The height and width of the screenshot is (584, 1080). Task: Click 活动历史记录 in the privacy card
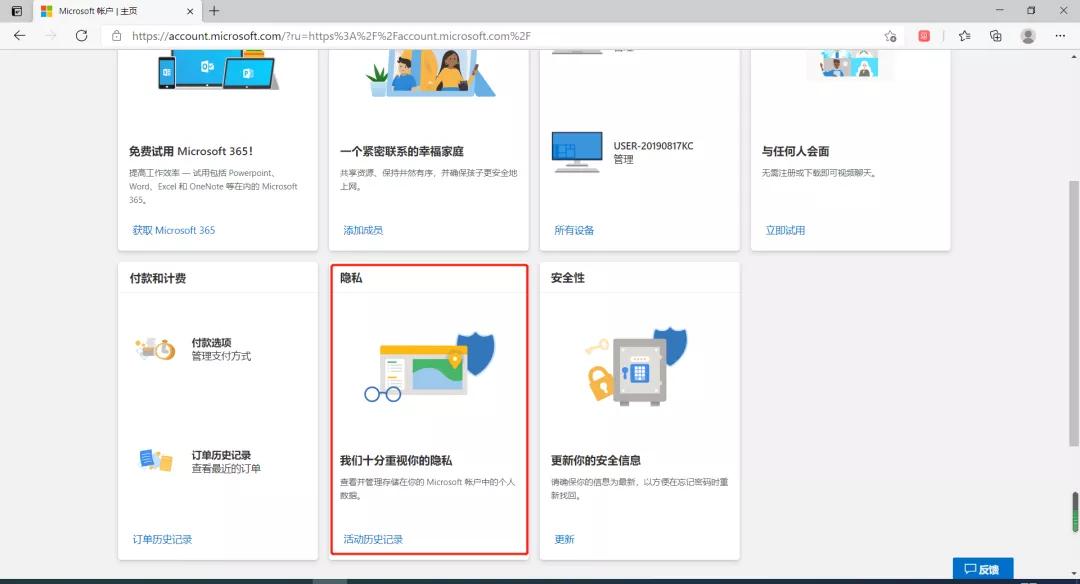click(x=373, y=539)
